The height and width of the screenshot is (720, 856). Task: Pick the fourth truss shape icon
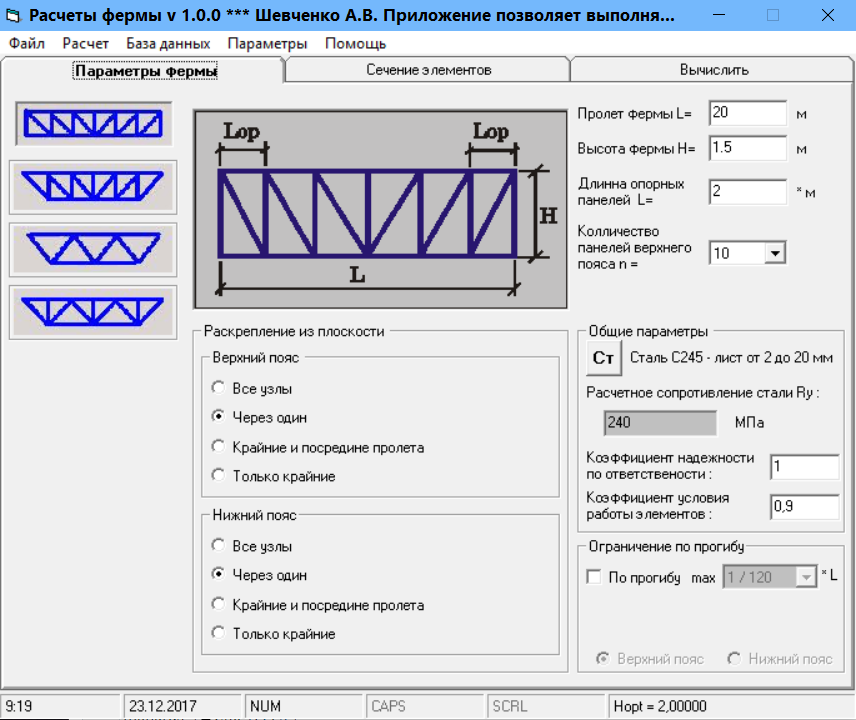coord(93,311)
